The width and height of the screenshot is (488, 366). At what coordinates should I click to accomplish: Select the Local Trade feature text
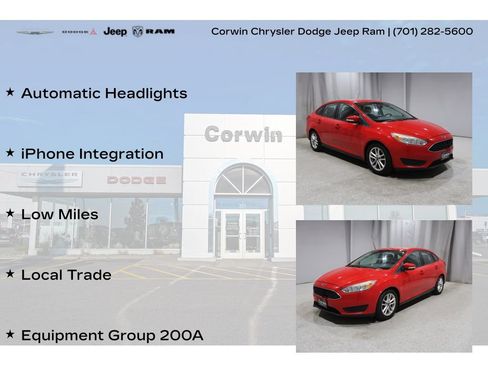pyautogui.click(x=66, y=275)
